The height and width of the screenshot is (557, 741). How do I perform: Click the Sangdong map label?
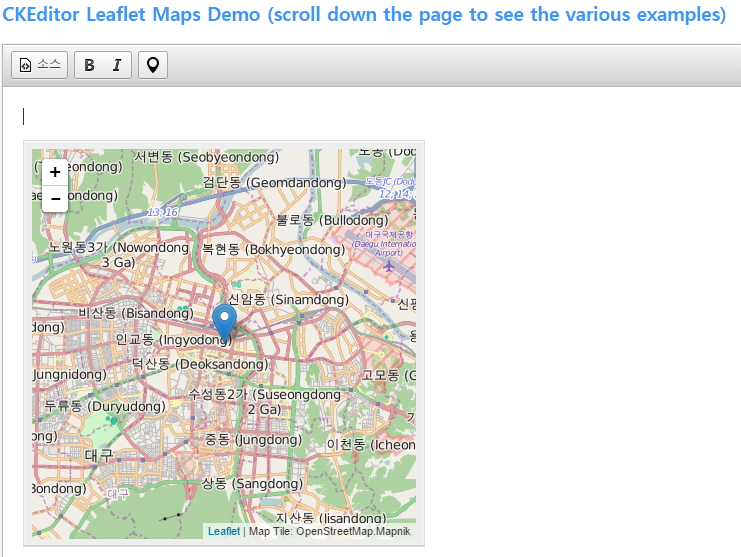252,483
